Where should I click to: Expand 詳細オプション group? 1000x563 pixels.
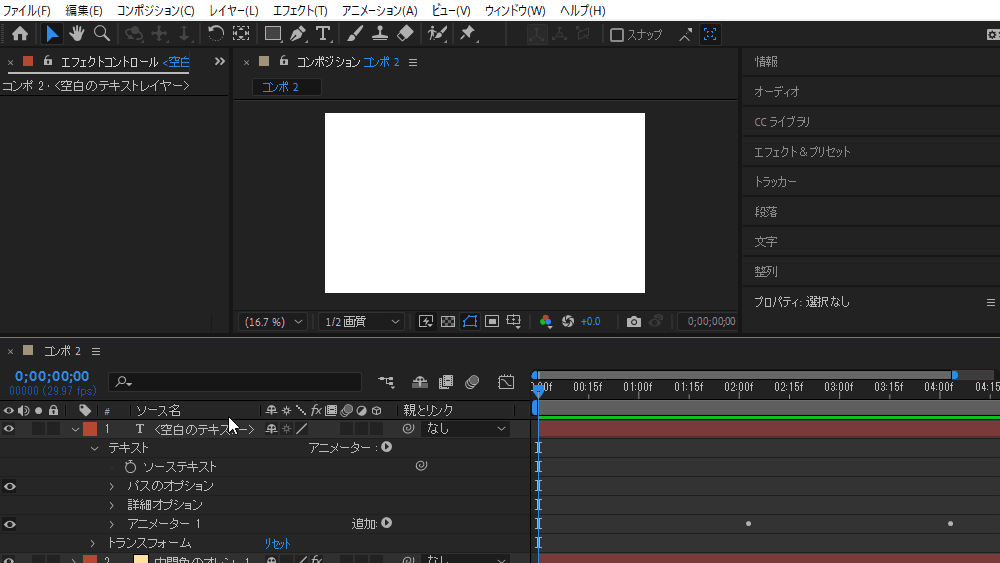tap(112, 505)
